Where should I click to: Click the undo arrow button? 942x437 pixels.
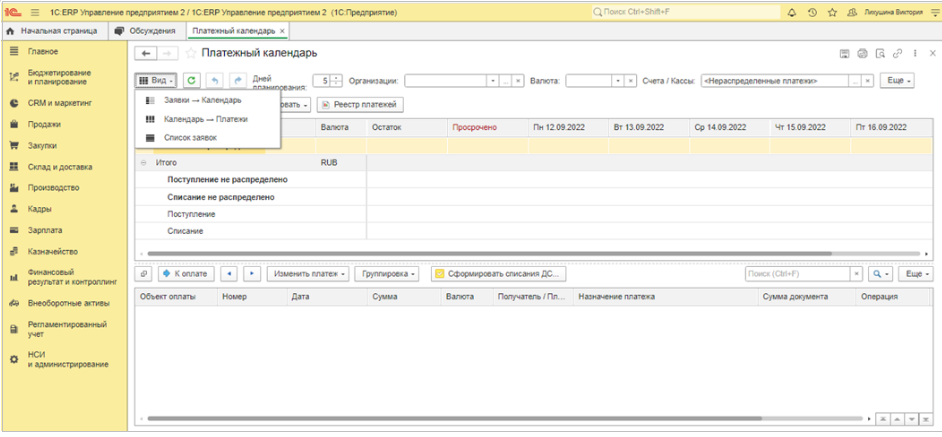click(x=215, y=81)
